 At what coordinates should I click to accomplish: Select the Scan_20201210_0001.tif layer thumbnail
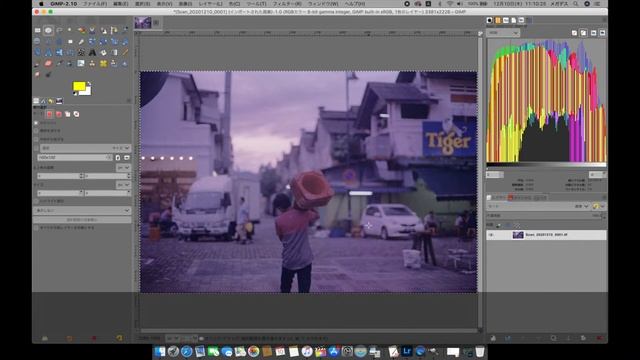[x=518, y=235]
